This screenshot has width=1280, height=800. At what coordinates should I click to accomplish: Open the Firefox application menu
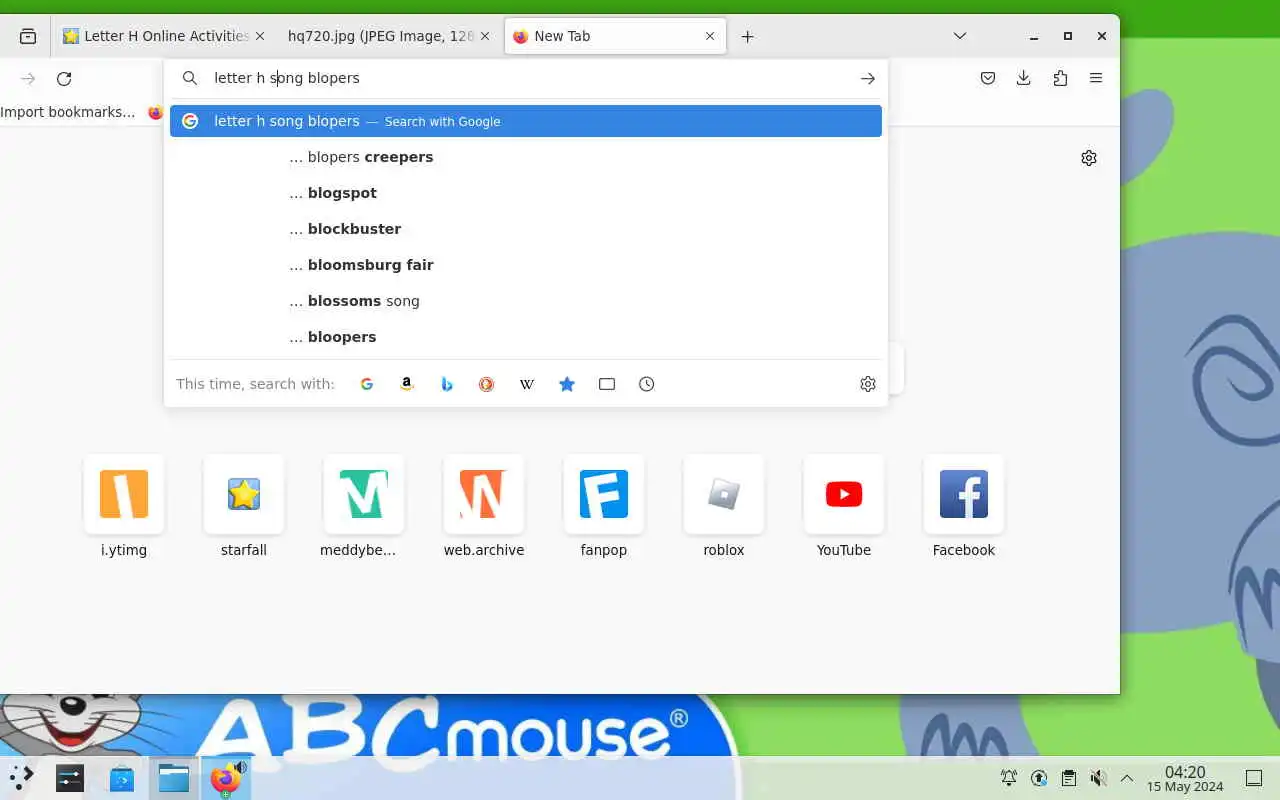(1096, 78)
